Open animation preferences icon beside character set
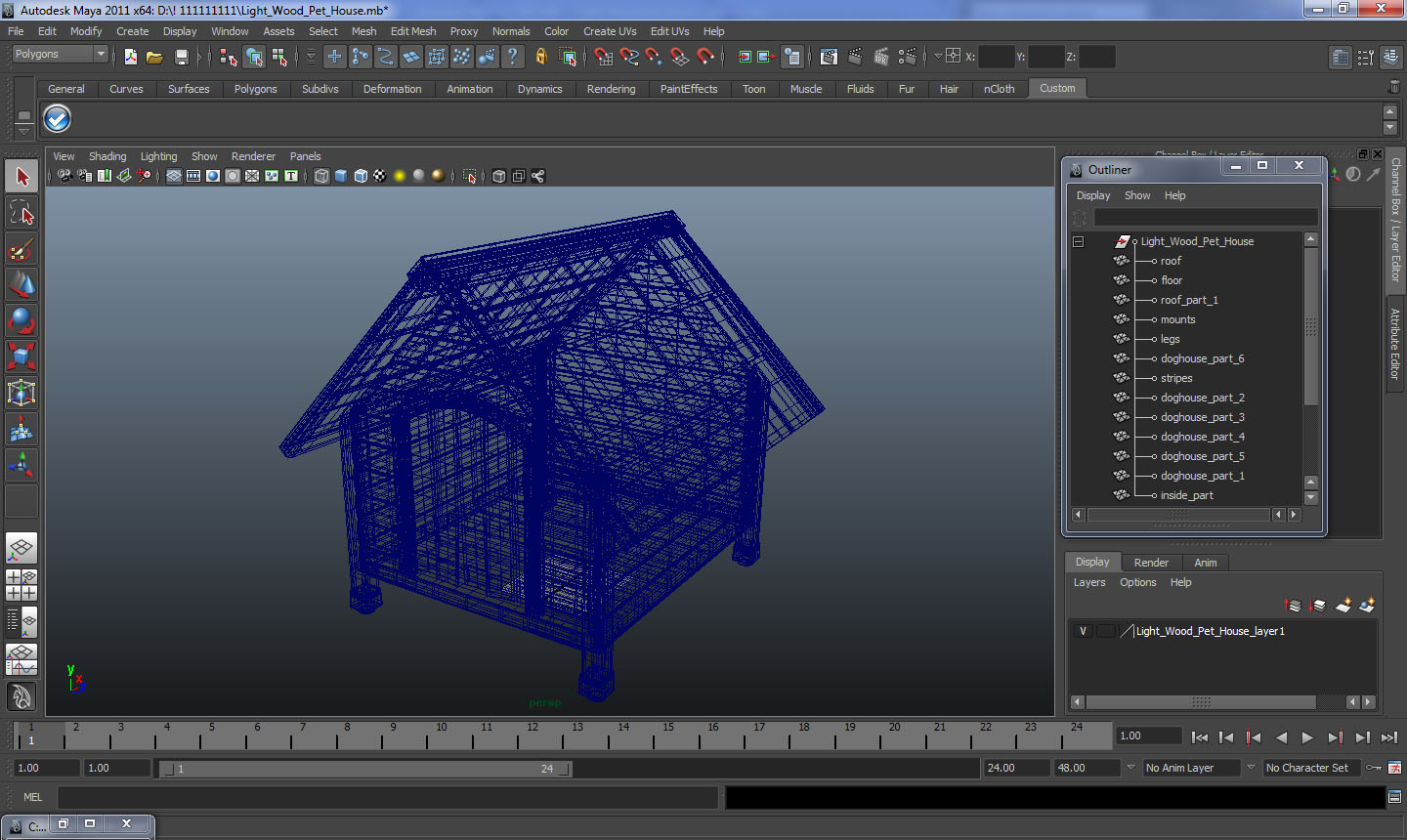The height and width of the screenshot is (840, 1407). coord(1394,768)
